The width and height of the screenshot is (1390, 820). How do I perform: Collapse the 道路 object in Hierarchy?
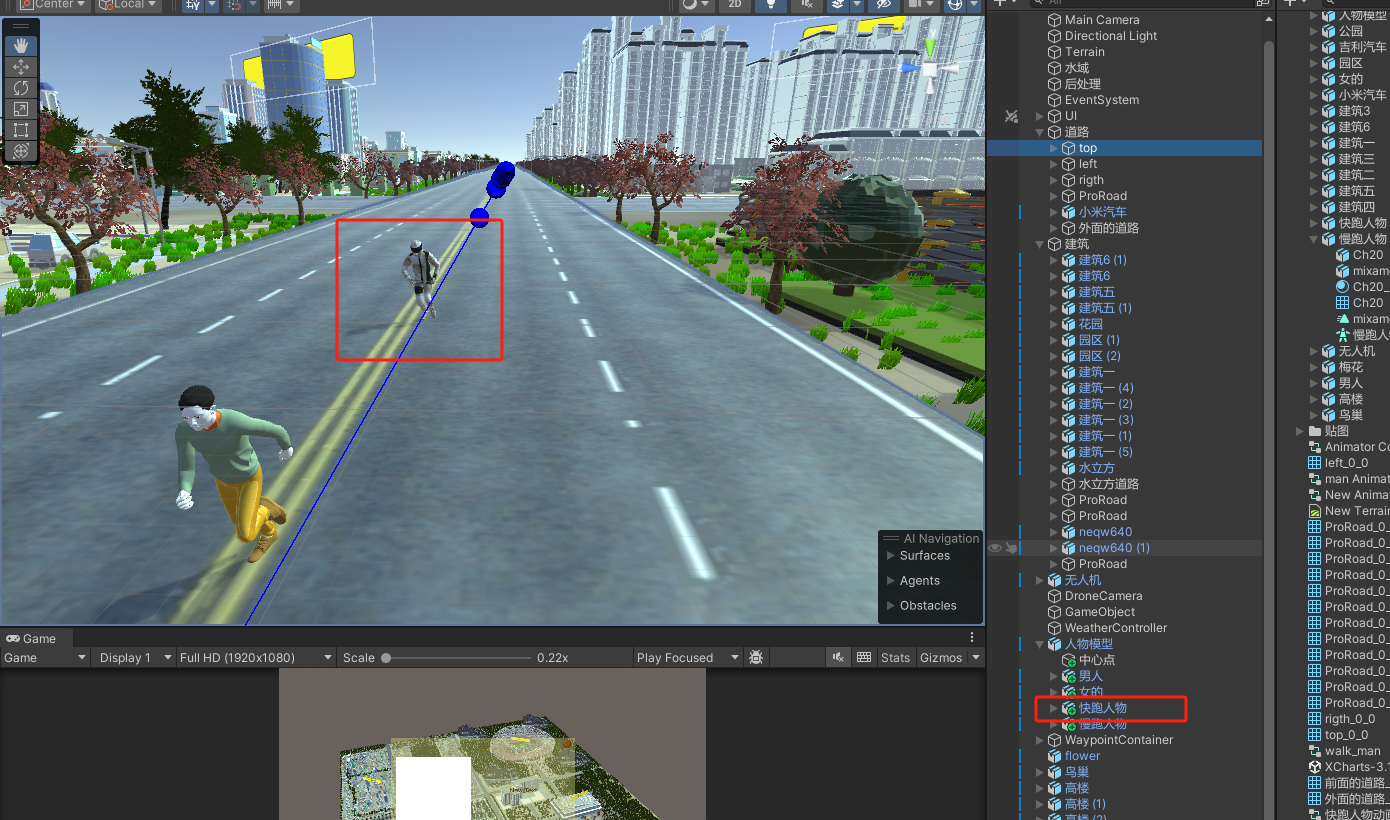[1040, 132]
